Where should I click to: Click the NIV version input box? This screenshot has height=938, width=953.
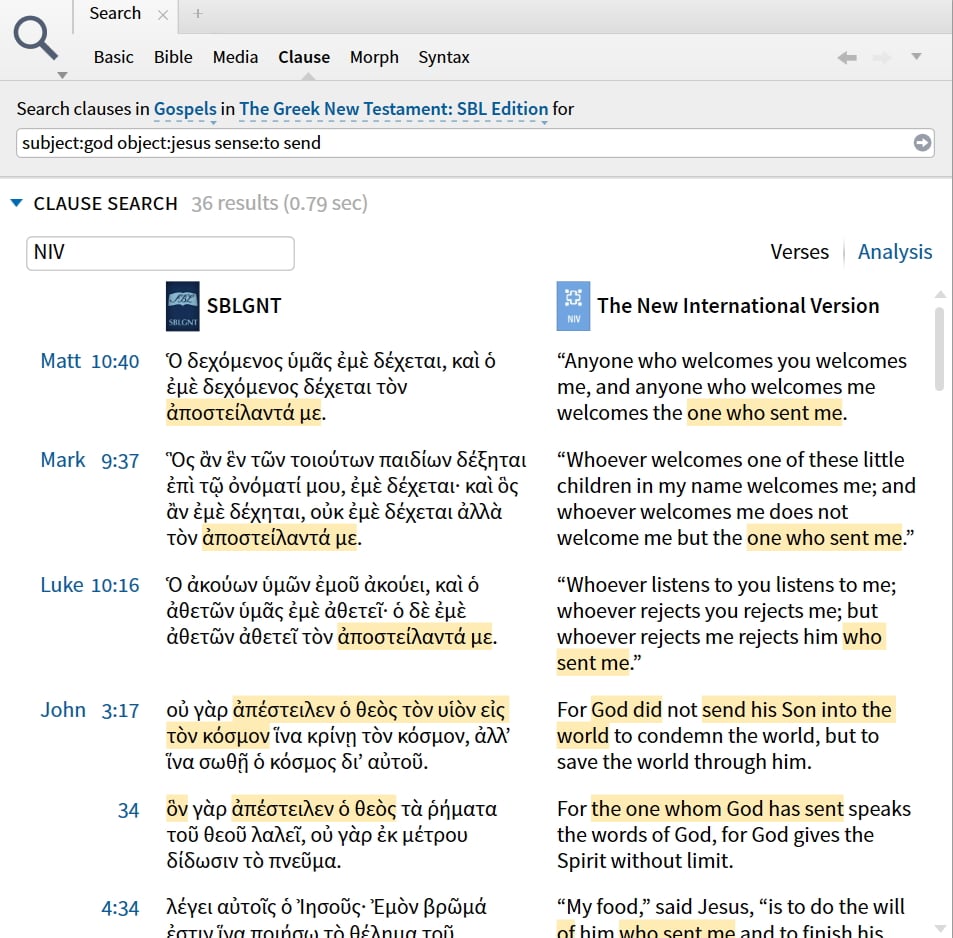pos(160,253)
